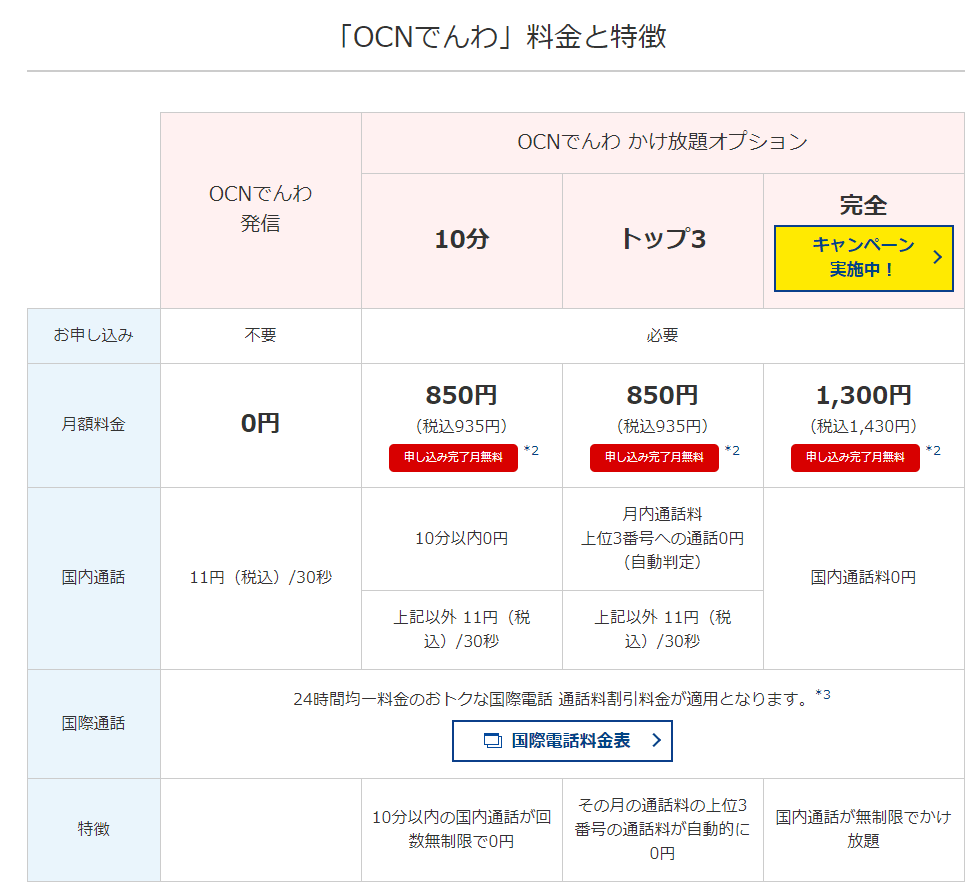
Task: Click the 国際通話 row label
Action: 94,724
